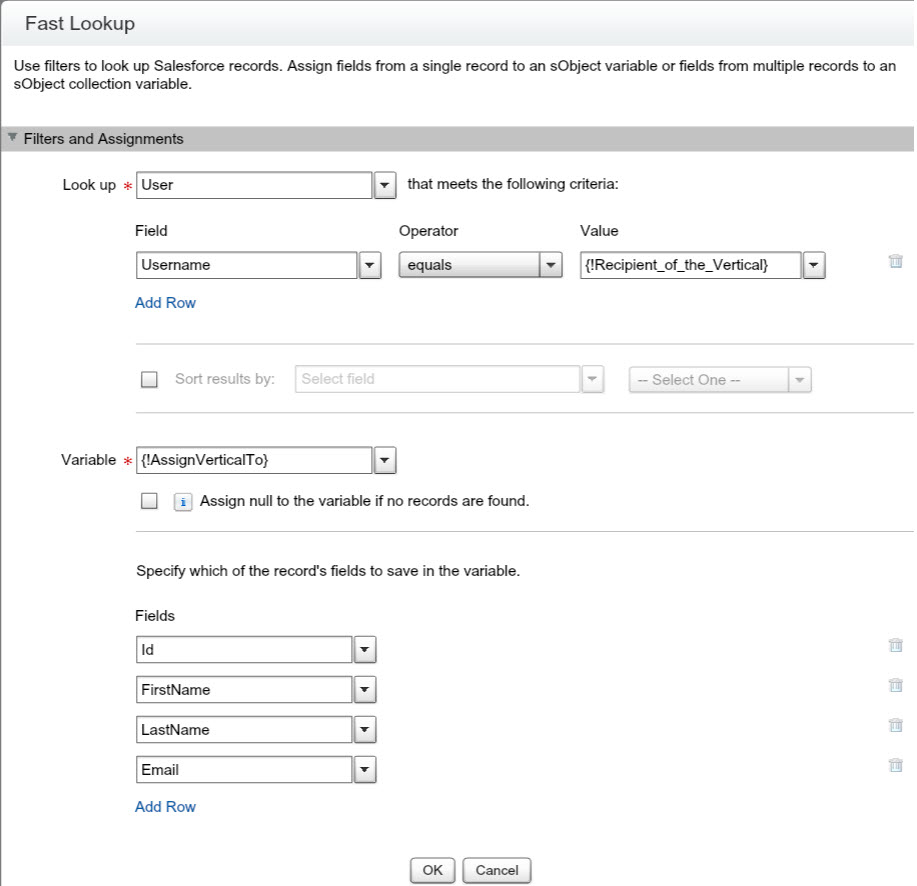Click Add Row under the filter criteria
The height and width of the screenshot is (886, 917).
pyautogui.click(x=165, y=302)
